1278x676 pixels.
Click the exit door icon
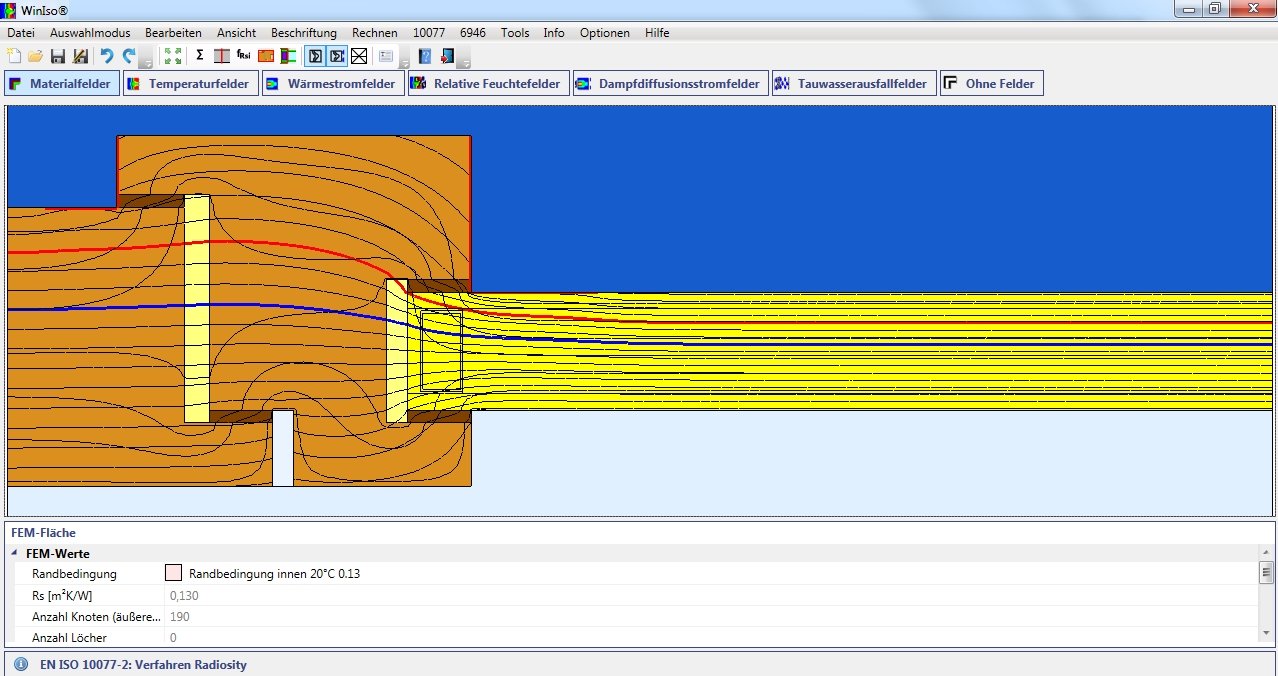447,56
